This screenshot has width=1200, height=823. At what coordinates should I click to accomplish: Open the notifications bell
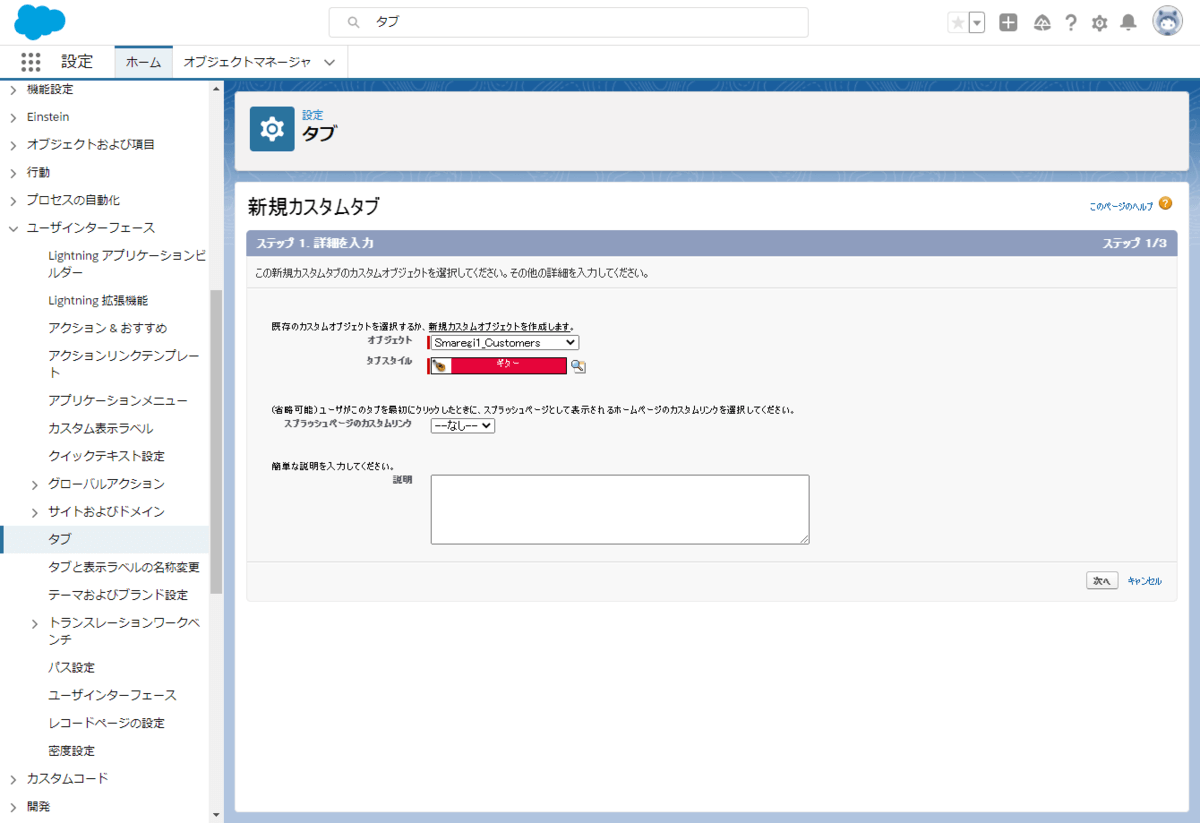tap(1128, 22)
